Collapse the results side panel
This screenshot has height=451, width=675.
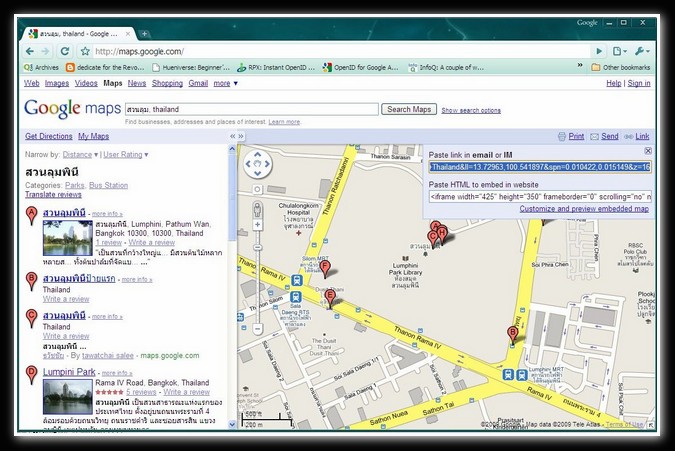tap(232, 136)
